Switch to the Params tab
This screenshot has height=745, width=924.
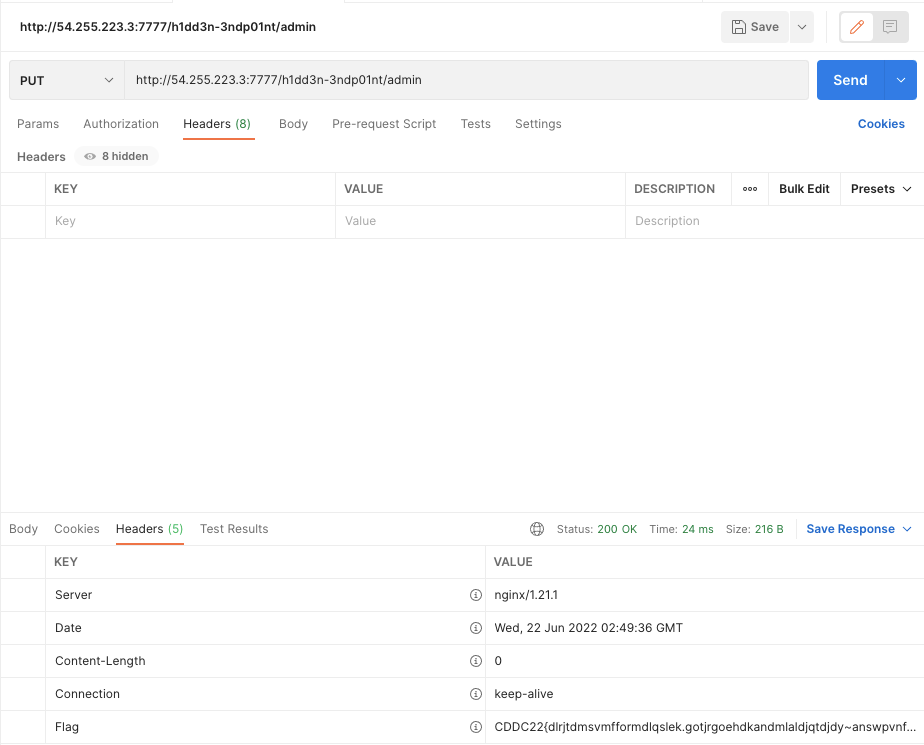(x=38, y=124)
